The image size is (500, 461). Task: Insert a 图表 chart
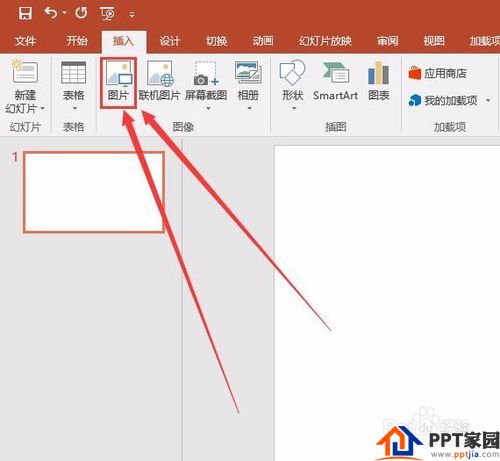pos(379,82)
